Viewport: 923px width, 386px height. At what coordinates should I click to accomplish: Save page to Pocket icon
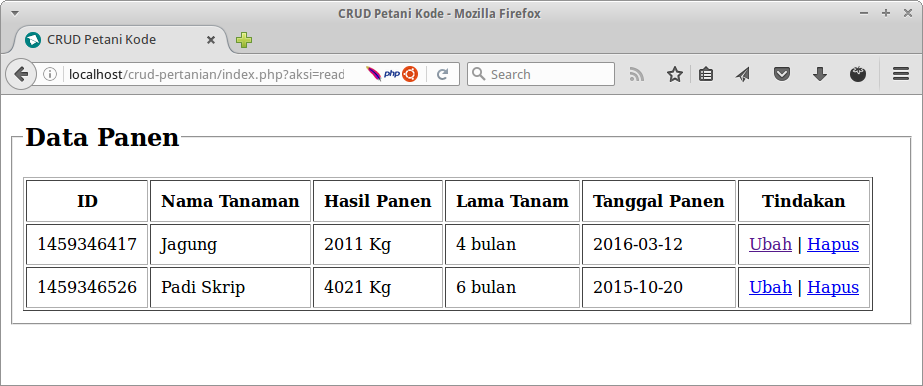point(781,74)
